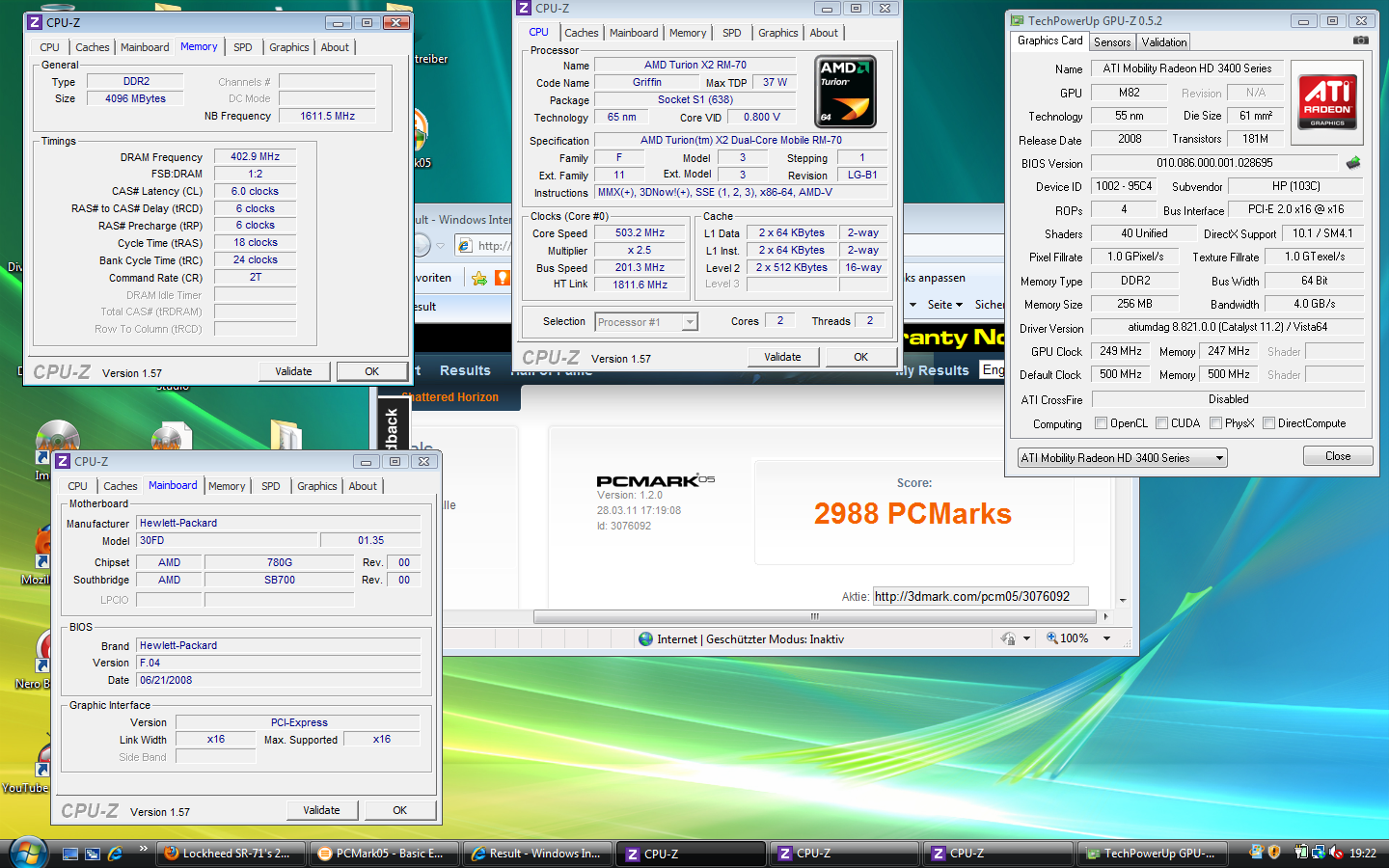This screenshot has width=1389, height=868.
Task: Click the muted volume icon in the system tray
Action: [1336, 853]
